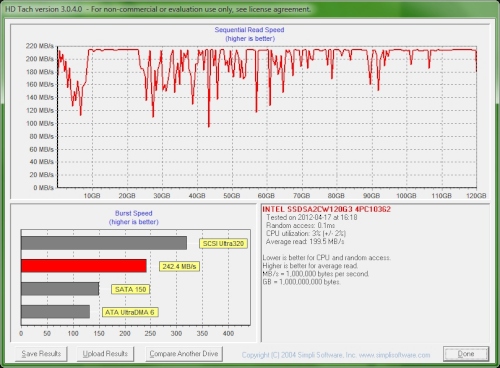The width and height of the screenshot is (500, 368).
Task: Click the 220 MB/s axis label
Action: (x=40, y=46)
